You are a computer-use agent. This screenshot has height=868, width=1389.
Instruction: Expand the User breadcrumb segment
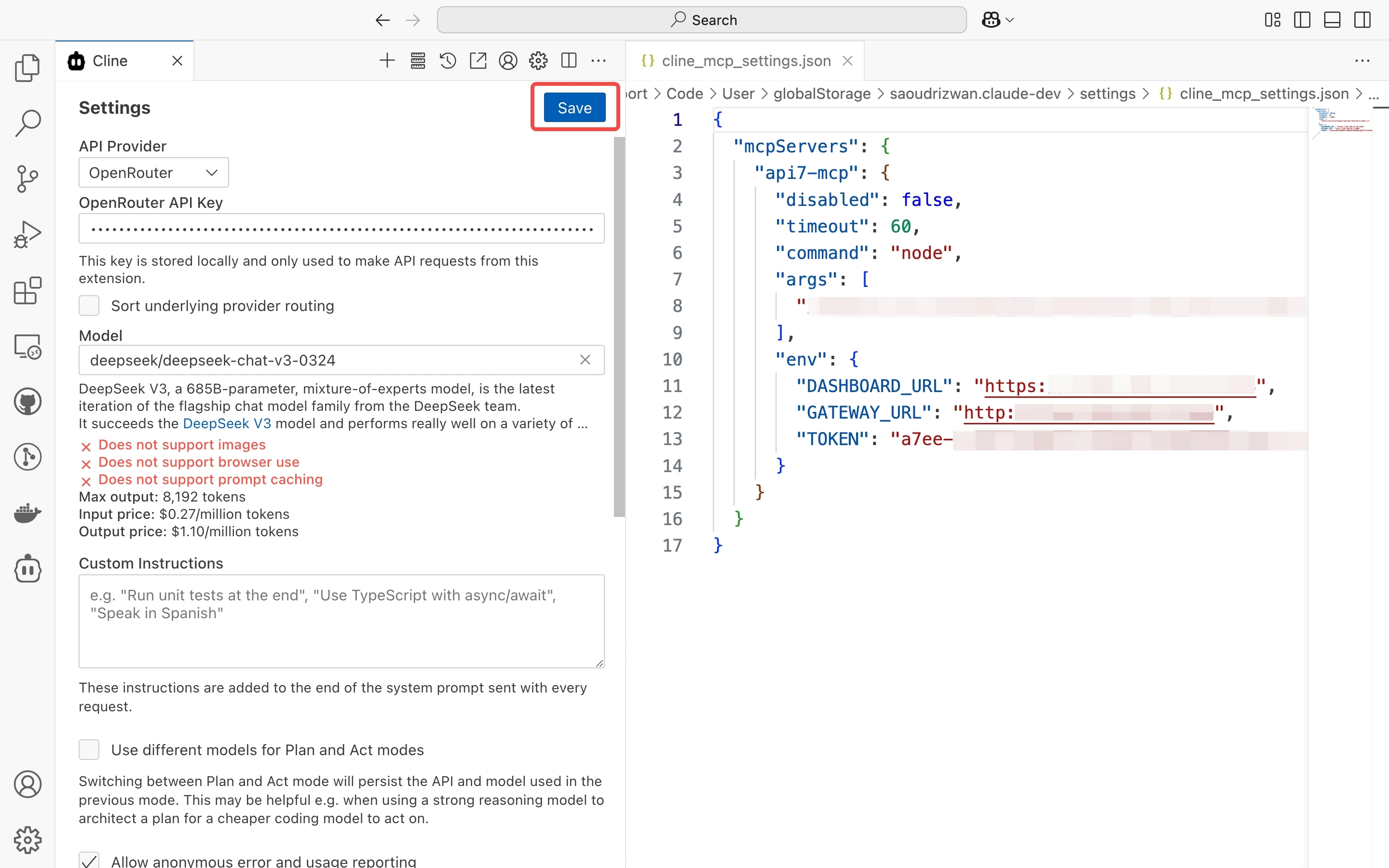pos(738,94)
